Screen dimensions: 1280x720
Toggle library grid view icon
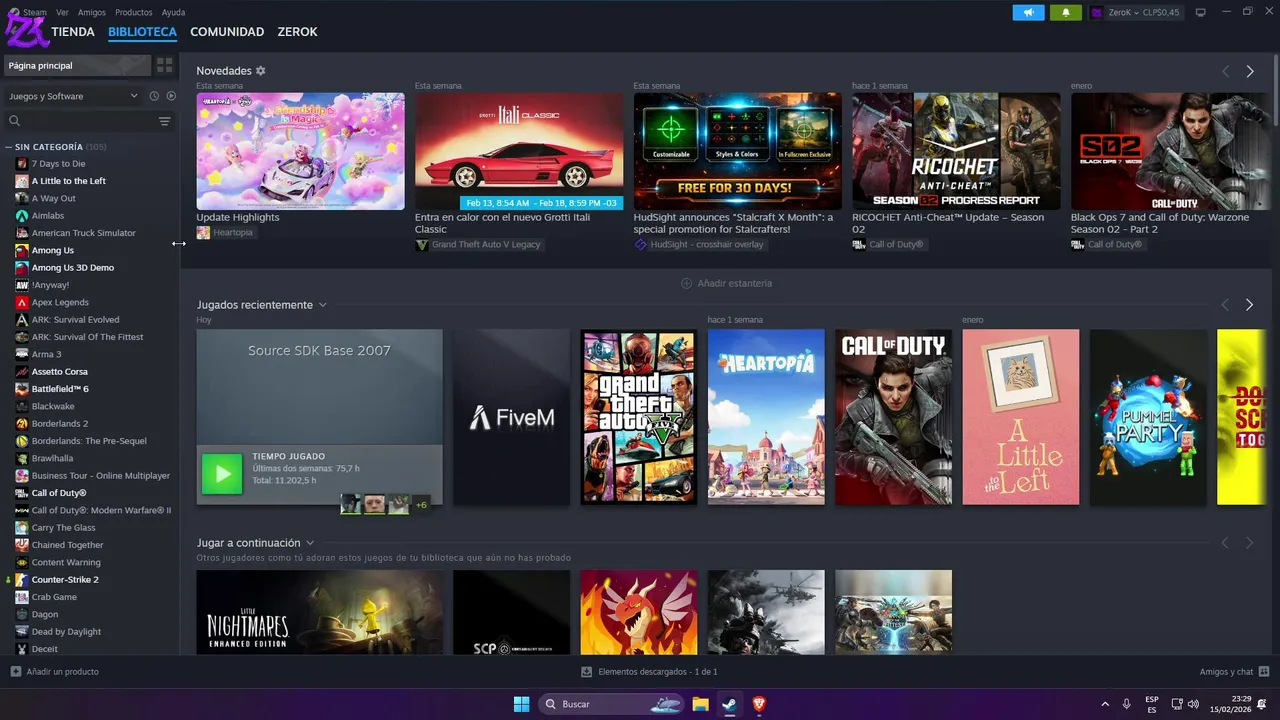tap(165, 65)
